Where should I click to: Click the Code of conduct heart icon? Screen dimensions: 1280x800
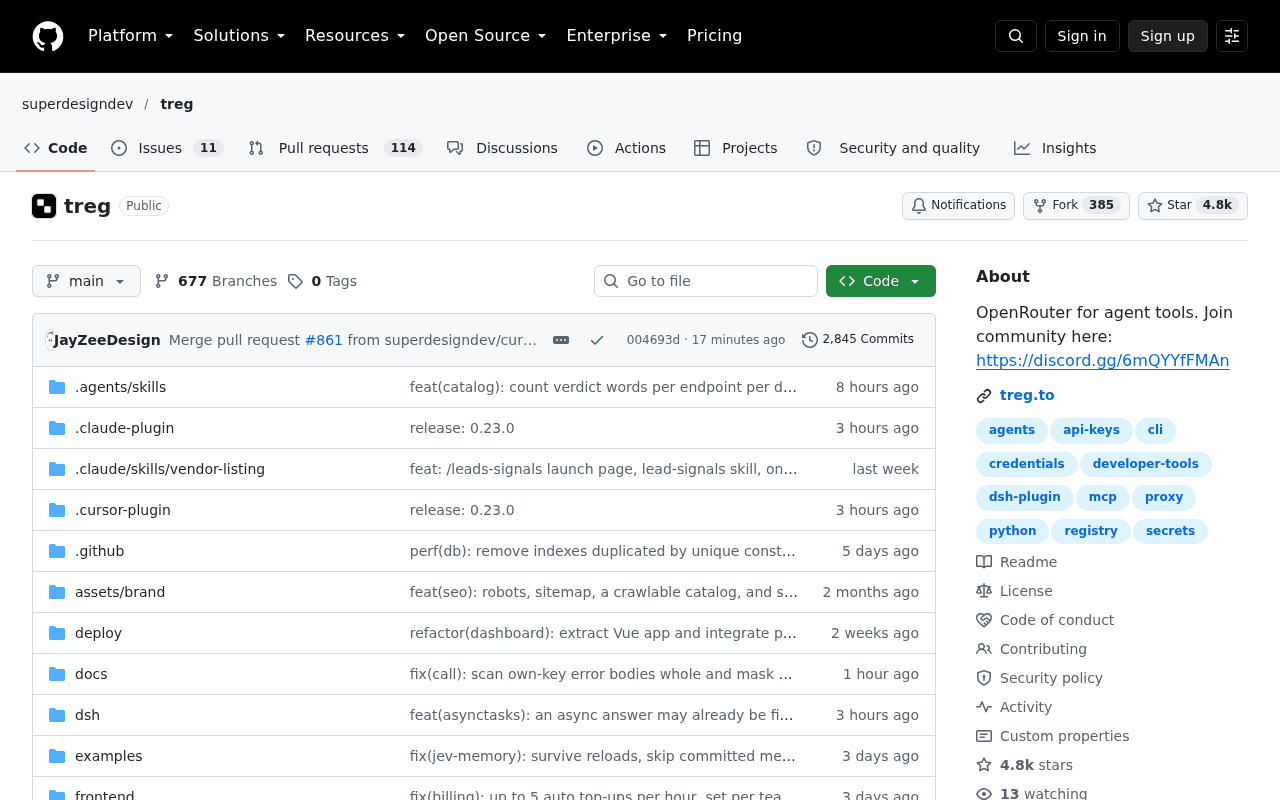coord(984,620)
